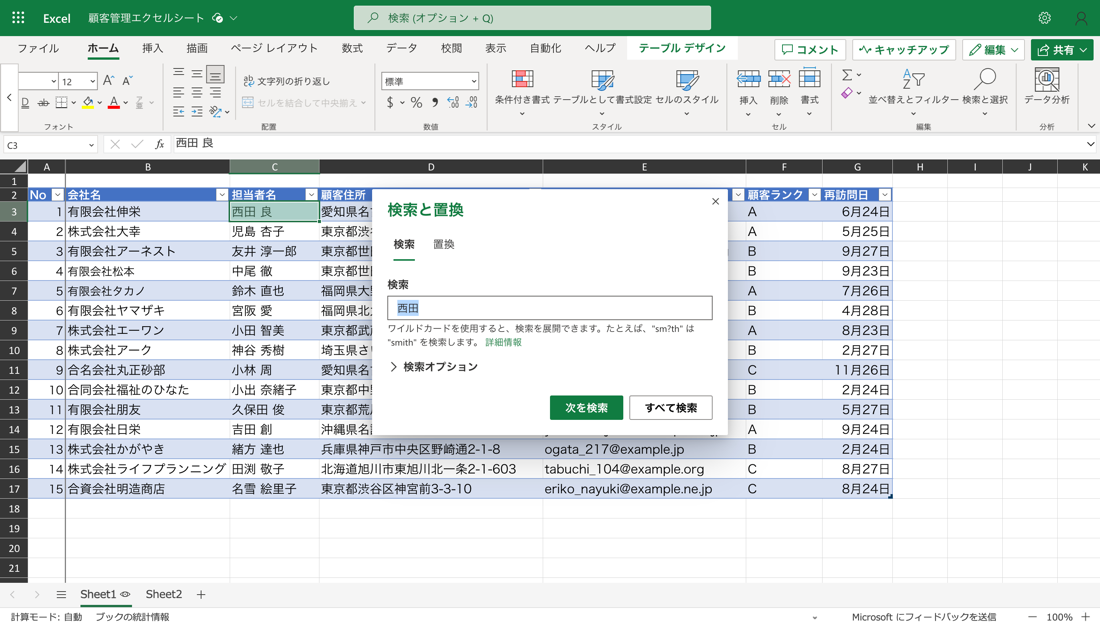The width and height of the screenshot is (1100, 625).
Task: Open the 会社名 column filter dropdown
Action: [x=222, y=195]
